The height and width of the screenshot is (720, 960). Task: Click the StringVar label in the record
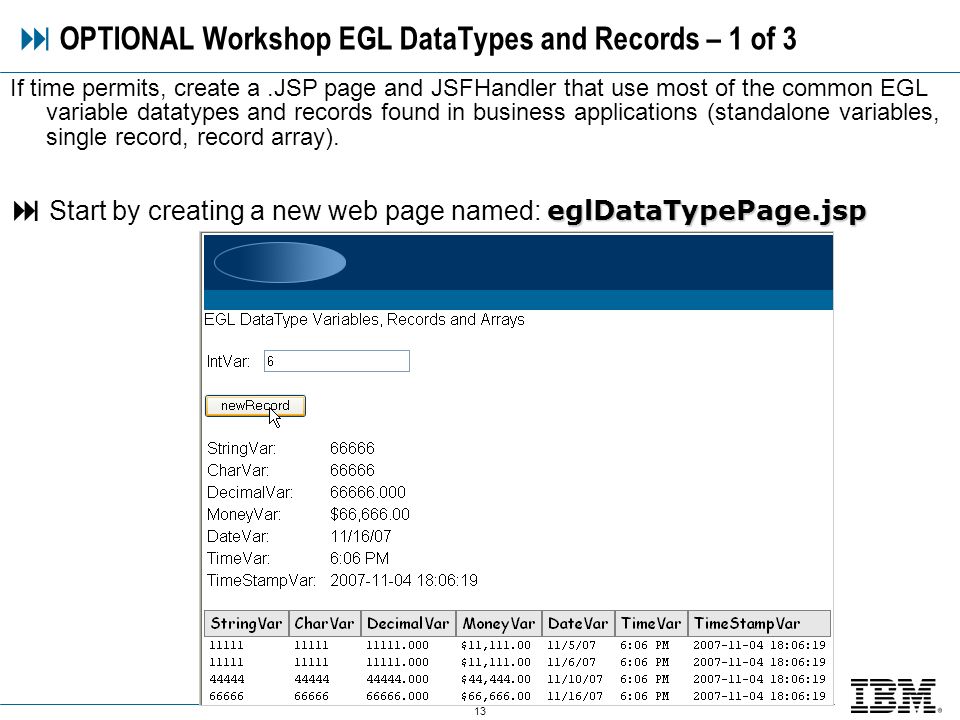tap(241, 449)
